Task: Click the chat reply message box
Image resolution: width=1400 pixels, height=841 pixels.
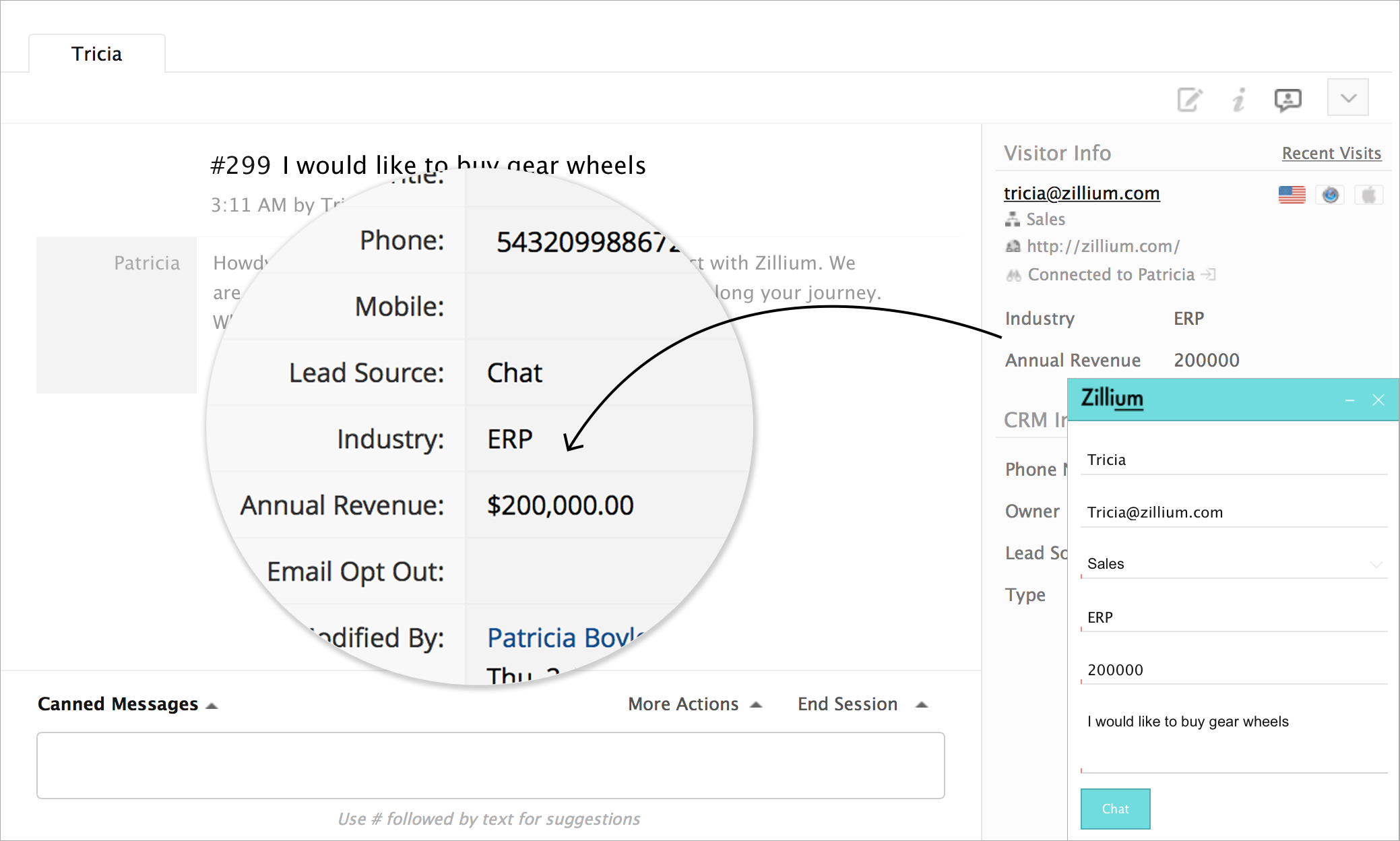Action: [490, 766]
